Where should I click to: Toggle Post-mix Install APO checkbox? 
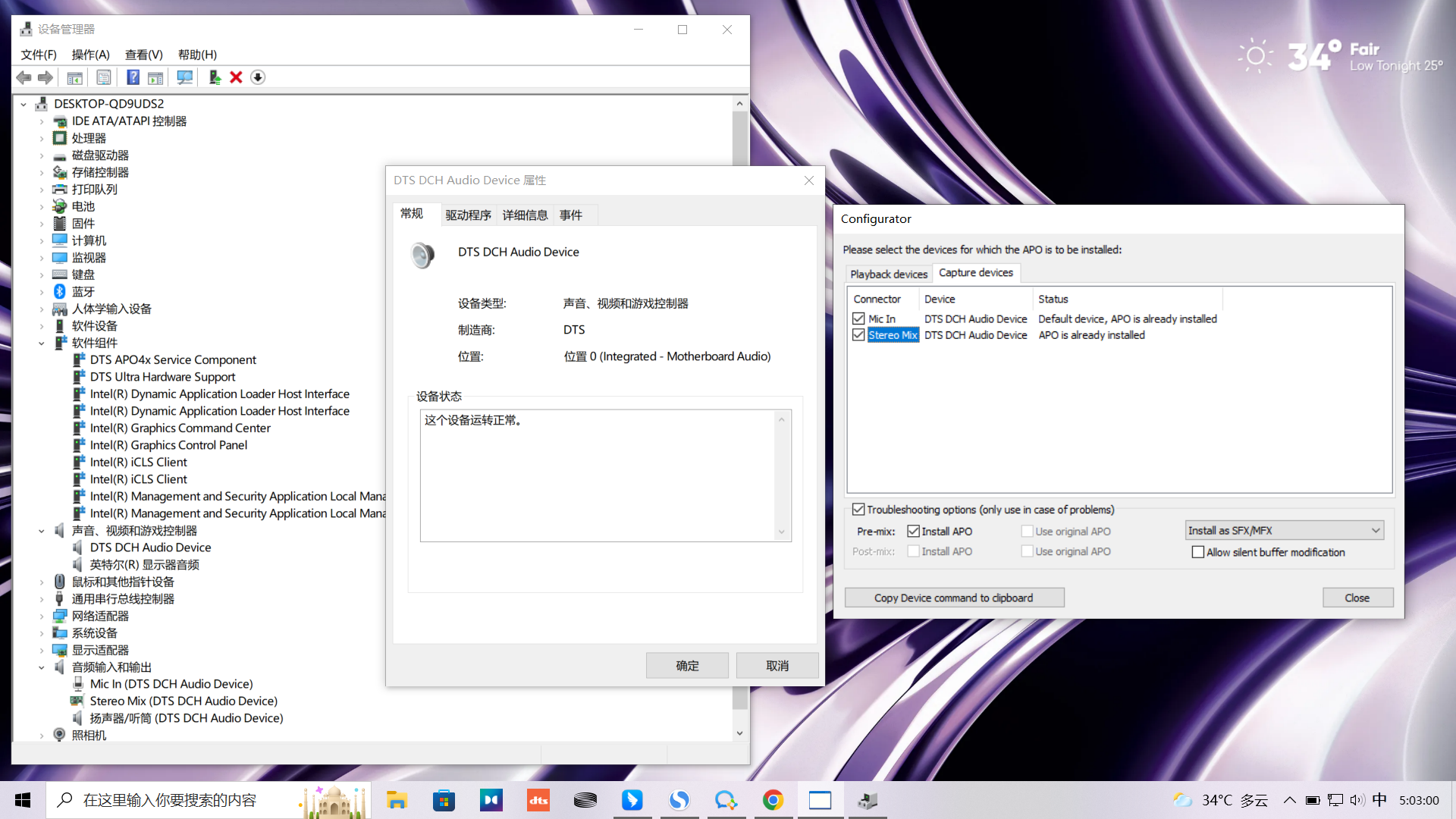[x=914, y=551]
